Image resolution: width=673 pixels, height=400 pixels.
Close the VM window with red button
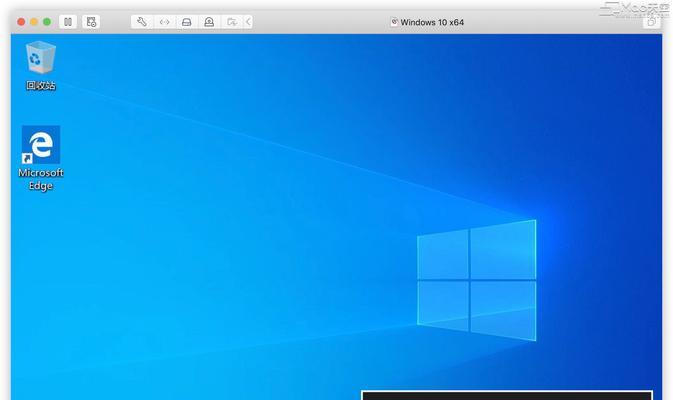(x=21, y=22)
